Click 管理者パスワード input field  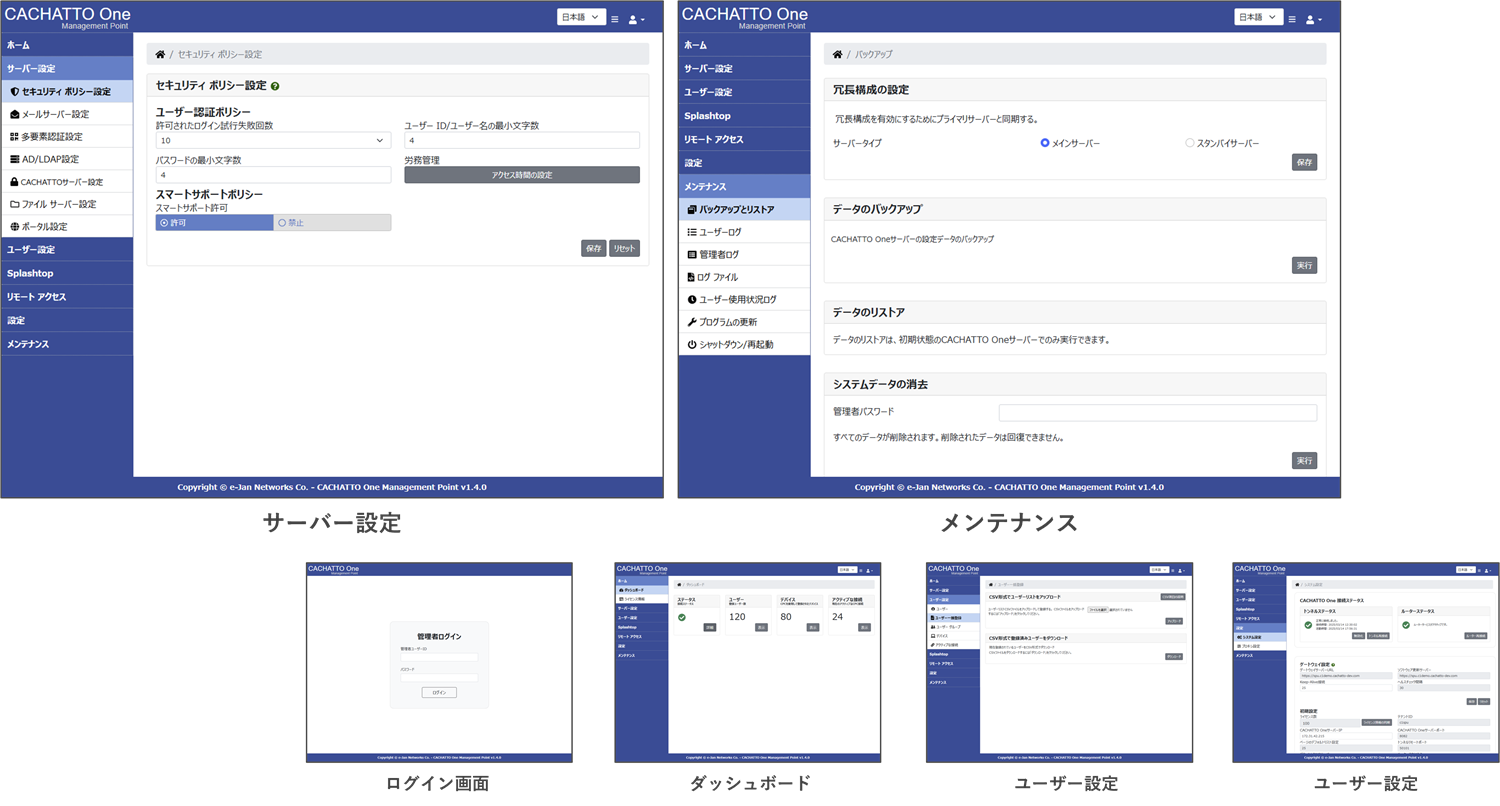tap(1158, 413)
